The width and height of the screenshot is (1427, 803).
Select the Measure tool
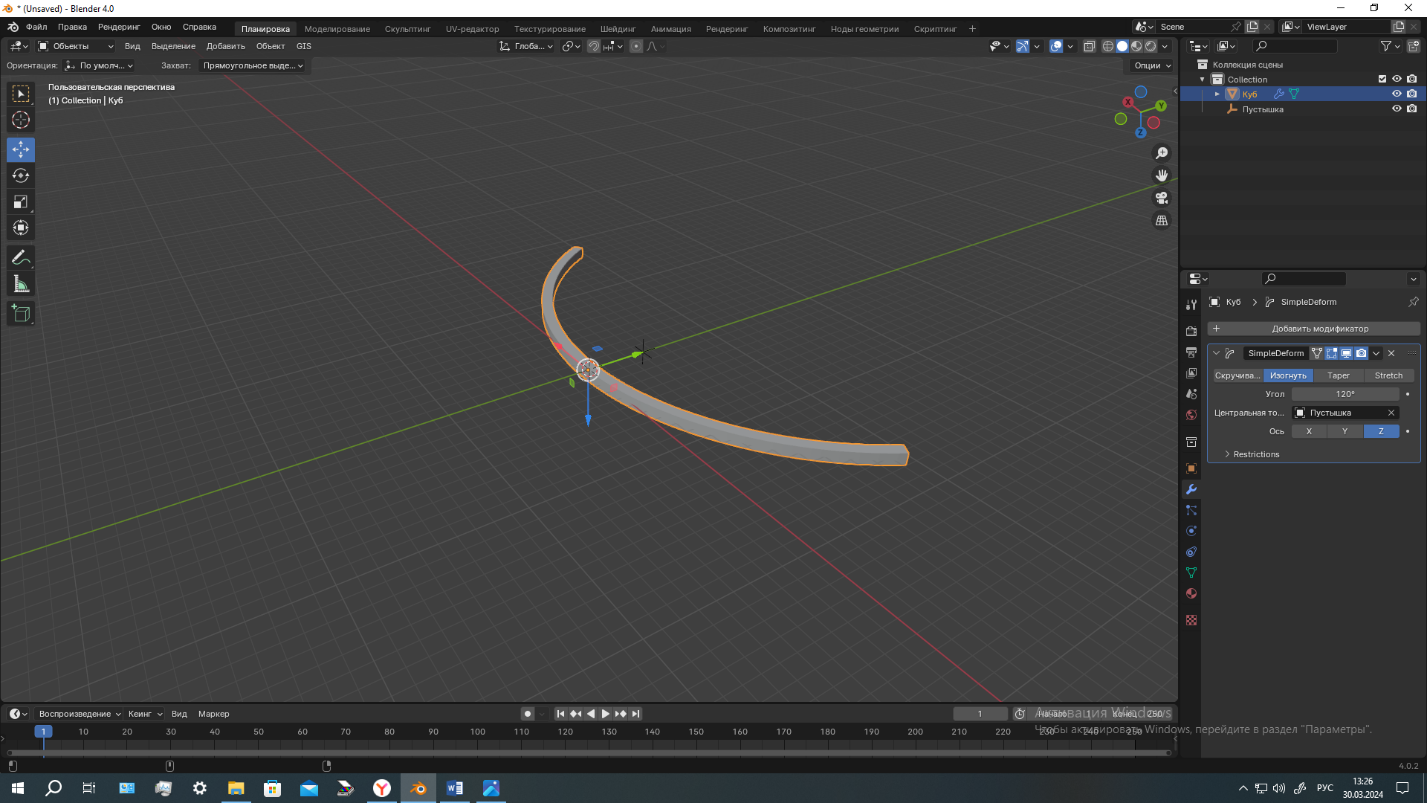21,285
